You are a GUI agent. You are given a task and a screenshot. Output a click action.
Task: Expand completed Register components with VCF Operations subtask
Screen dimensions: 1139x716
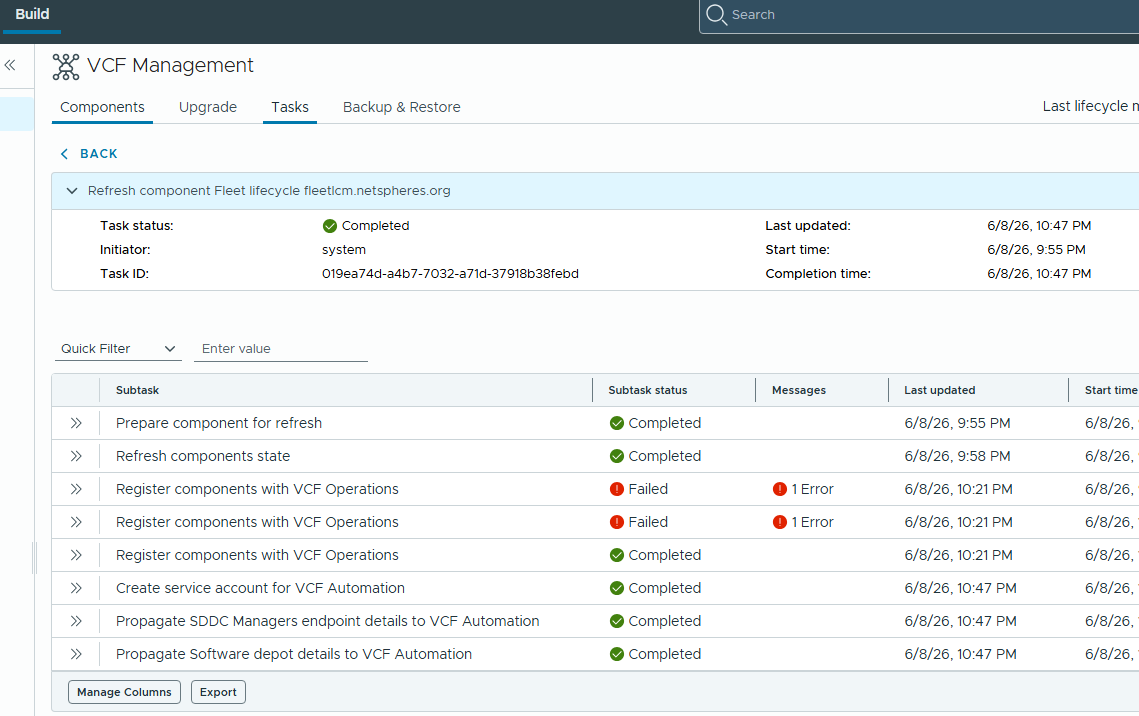[x=76, y=556]
